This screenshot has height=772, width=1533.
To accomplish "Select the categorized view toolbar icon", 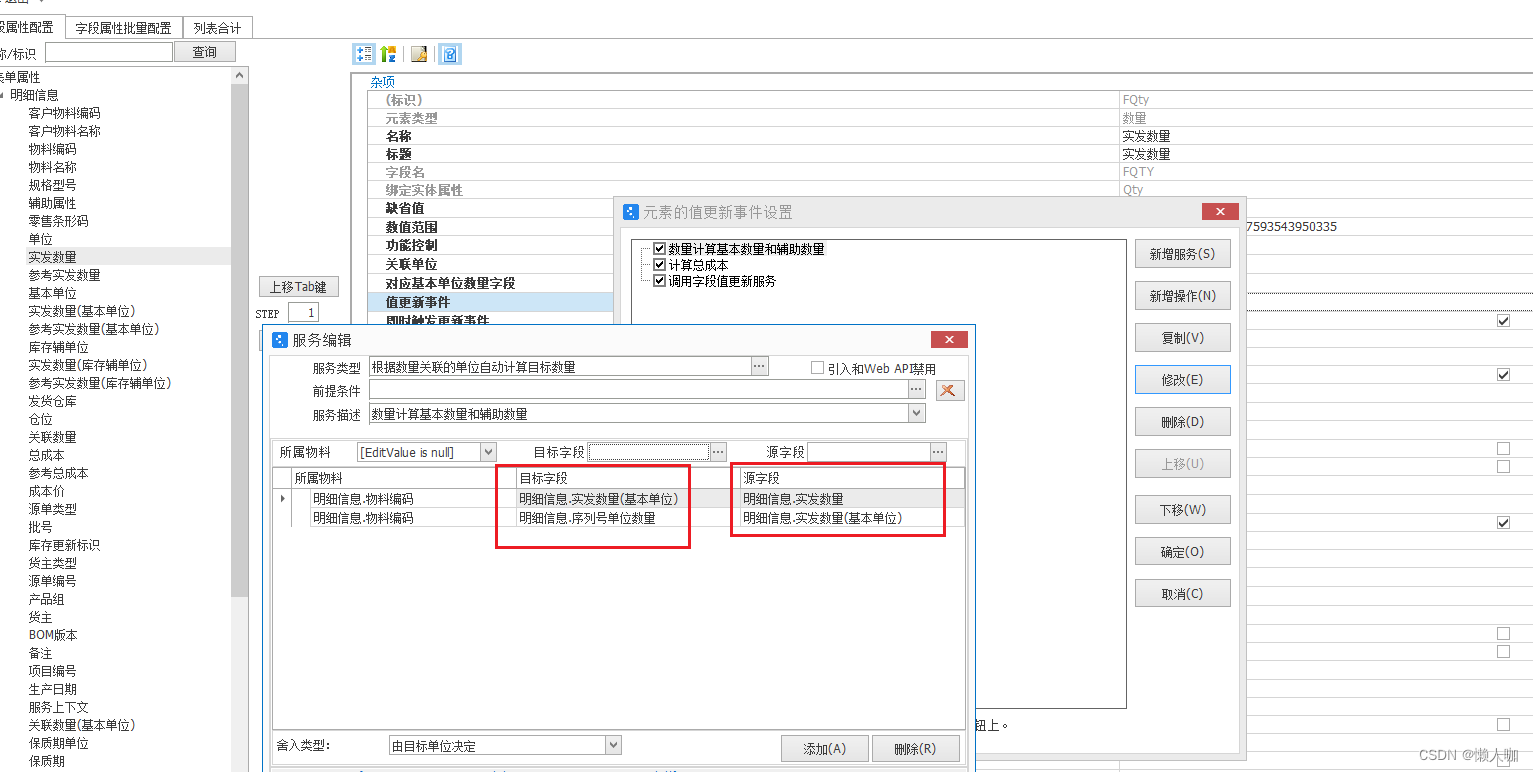I will [x=364, y=54].
